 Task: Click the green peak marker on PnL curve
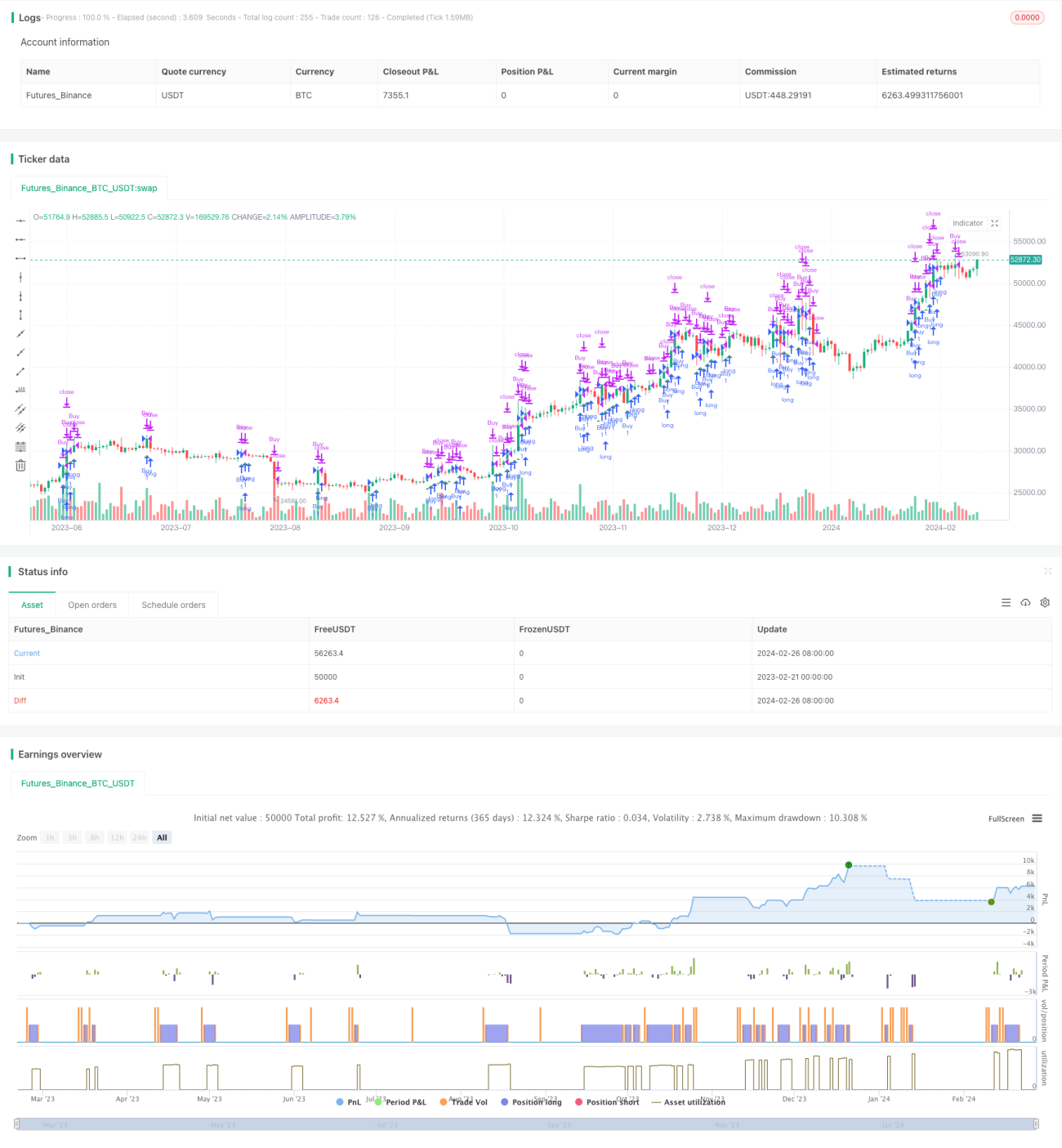point(848,864)
